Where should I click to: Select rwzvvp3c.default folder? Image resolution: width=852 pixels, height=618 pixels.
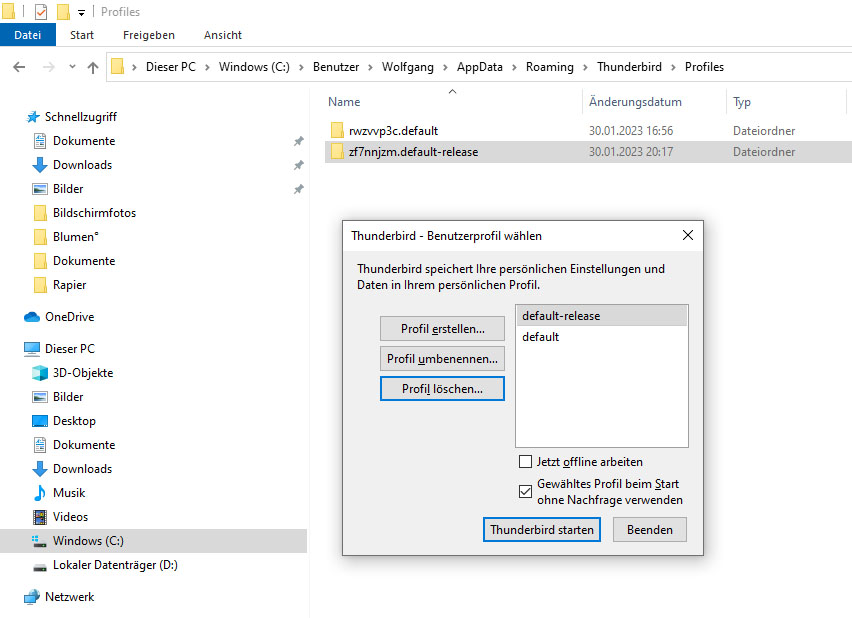[x=393, y=131]
